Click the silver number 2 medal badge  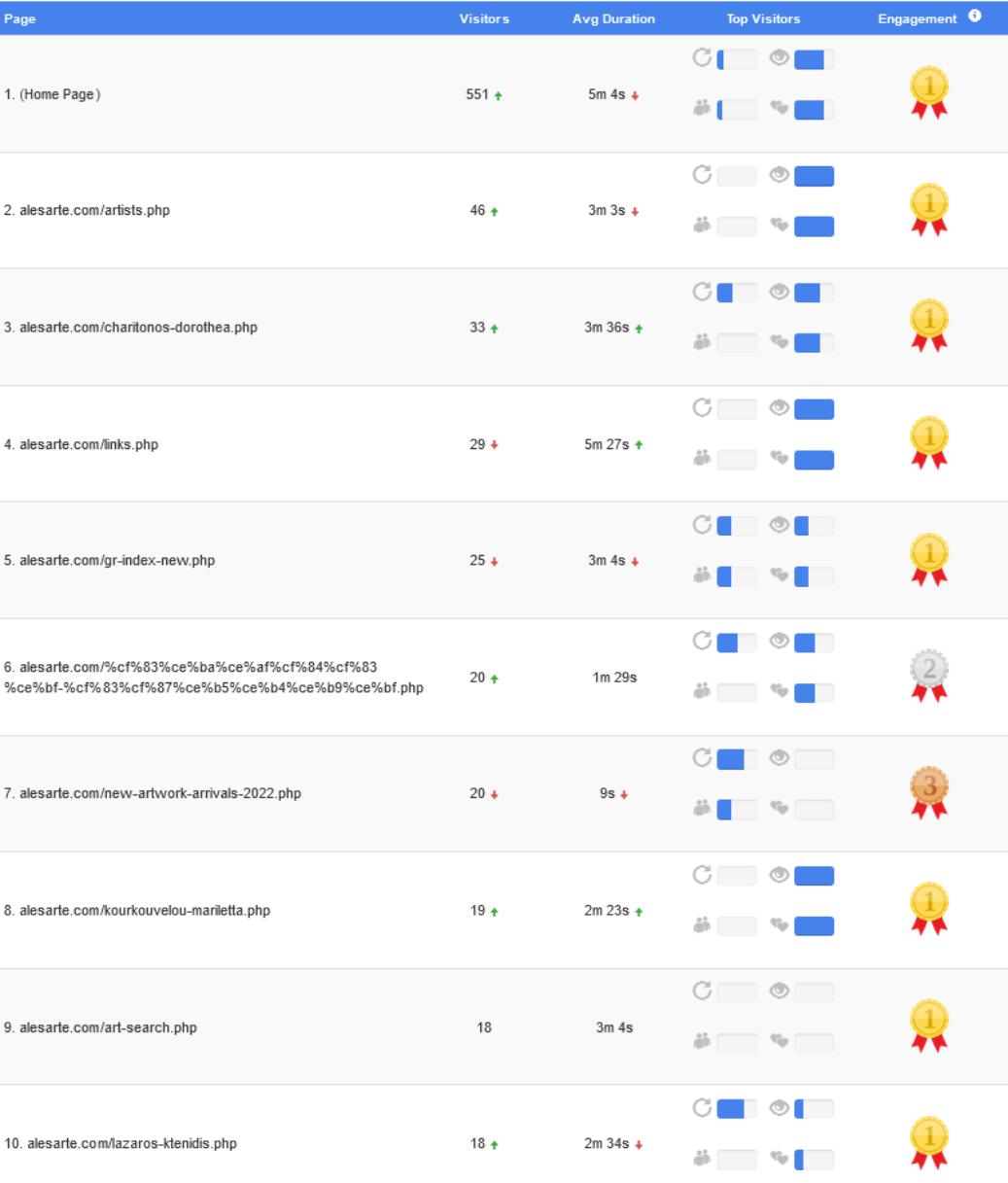click(x=929, y=678)
